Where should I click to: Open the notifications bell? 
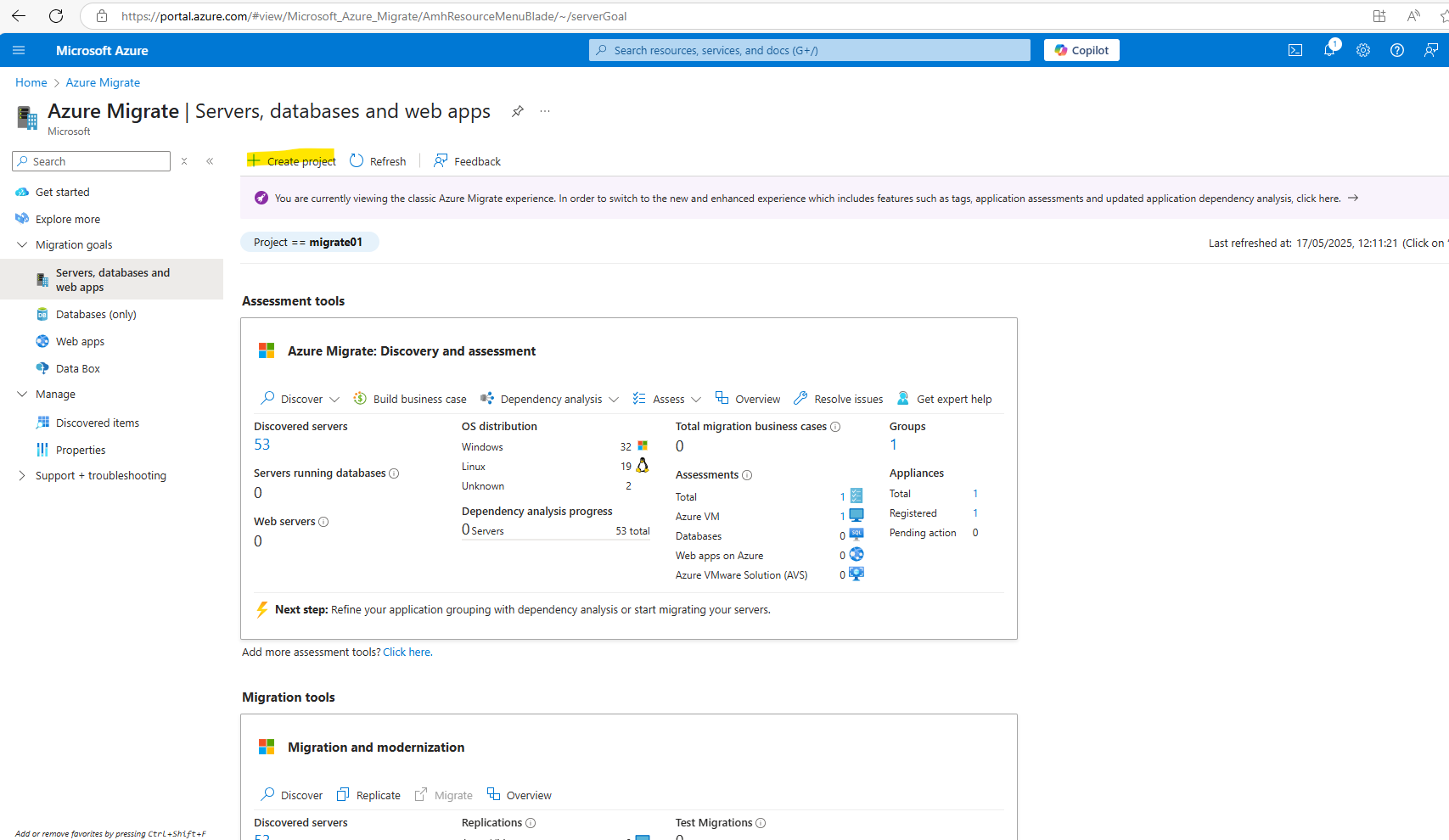point(1329,49)
